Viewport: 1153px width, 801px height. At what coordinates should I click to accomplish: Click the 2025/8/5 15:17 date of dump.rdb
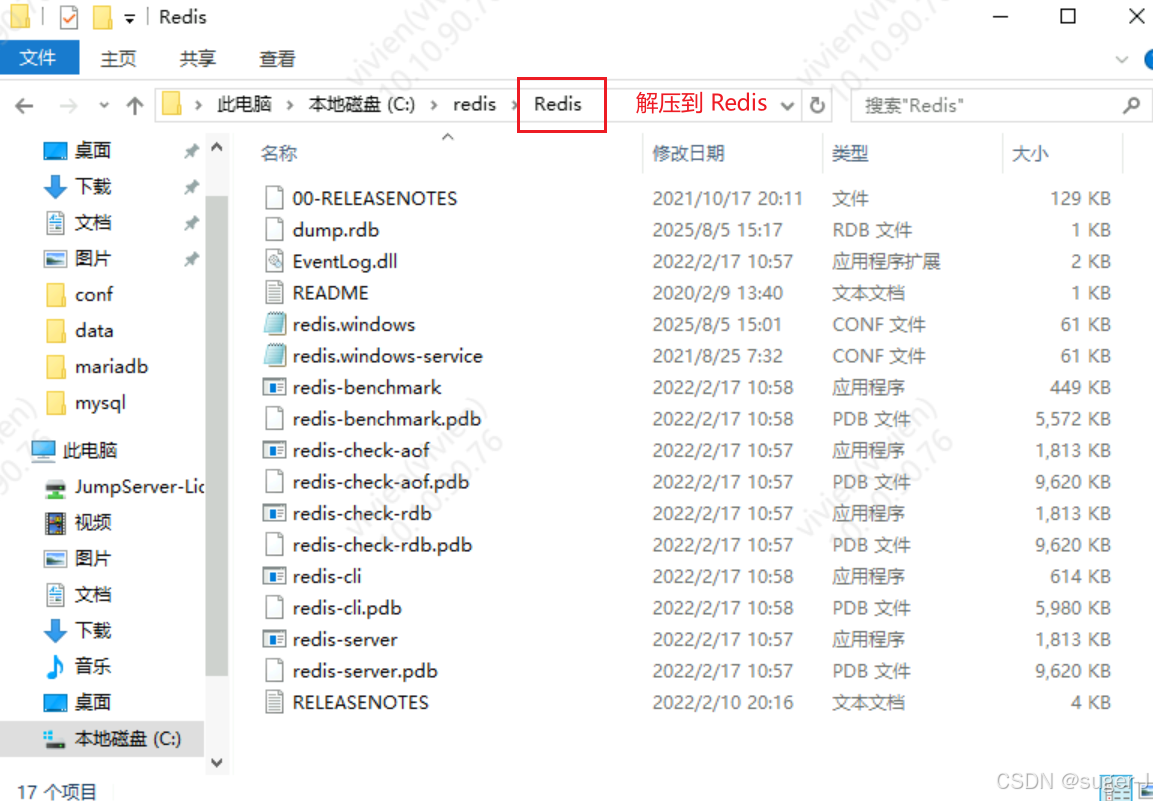tap(717, 230)
